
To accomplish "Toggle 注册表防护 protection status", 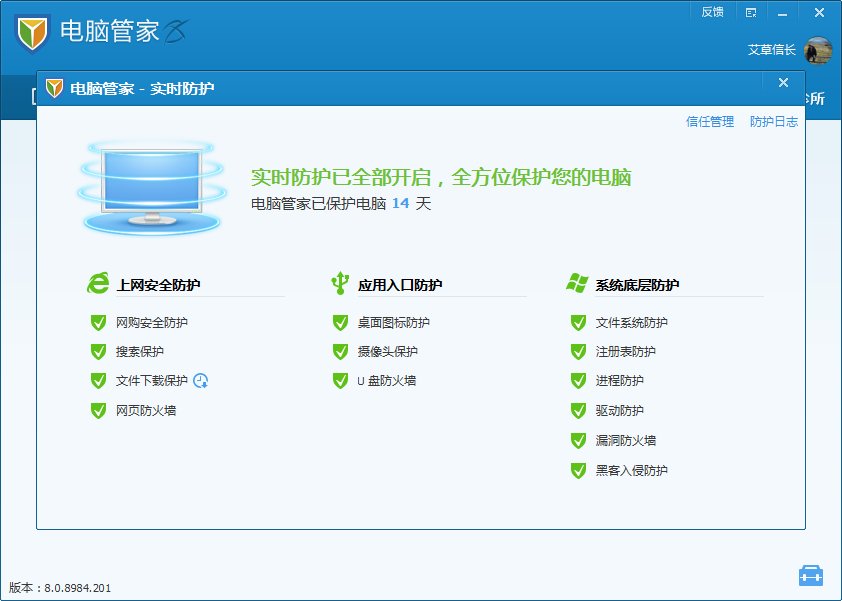I will pyautogui.click(x=578, y=352).
